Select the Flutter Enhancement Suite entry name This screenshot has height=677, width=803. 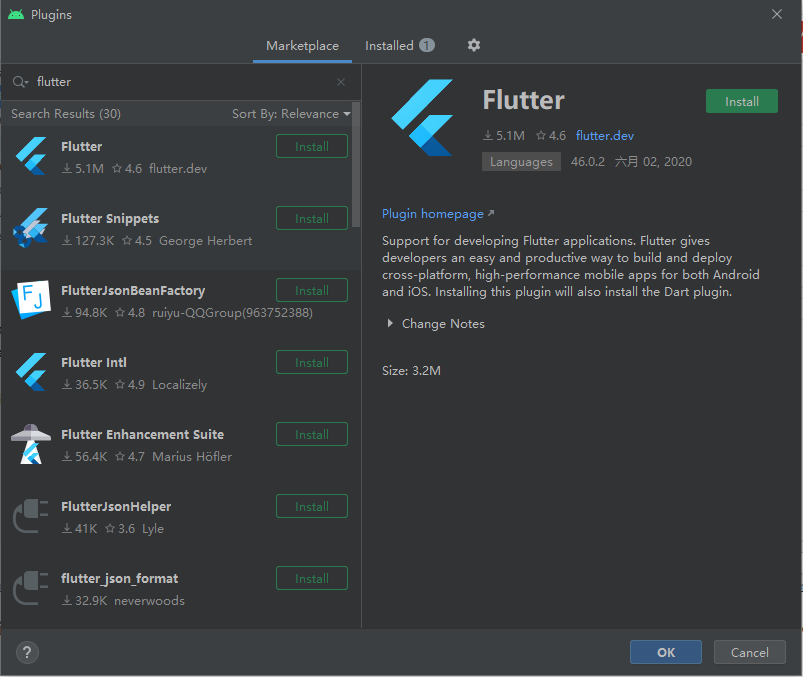(x=142, y=435)
